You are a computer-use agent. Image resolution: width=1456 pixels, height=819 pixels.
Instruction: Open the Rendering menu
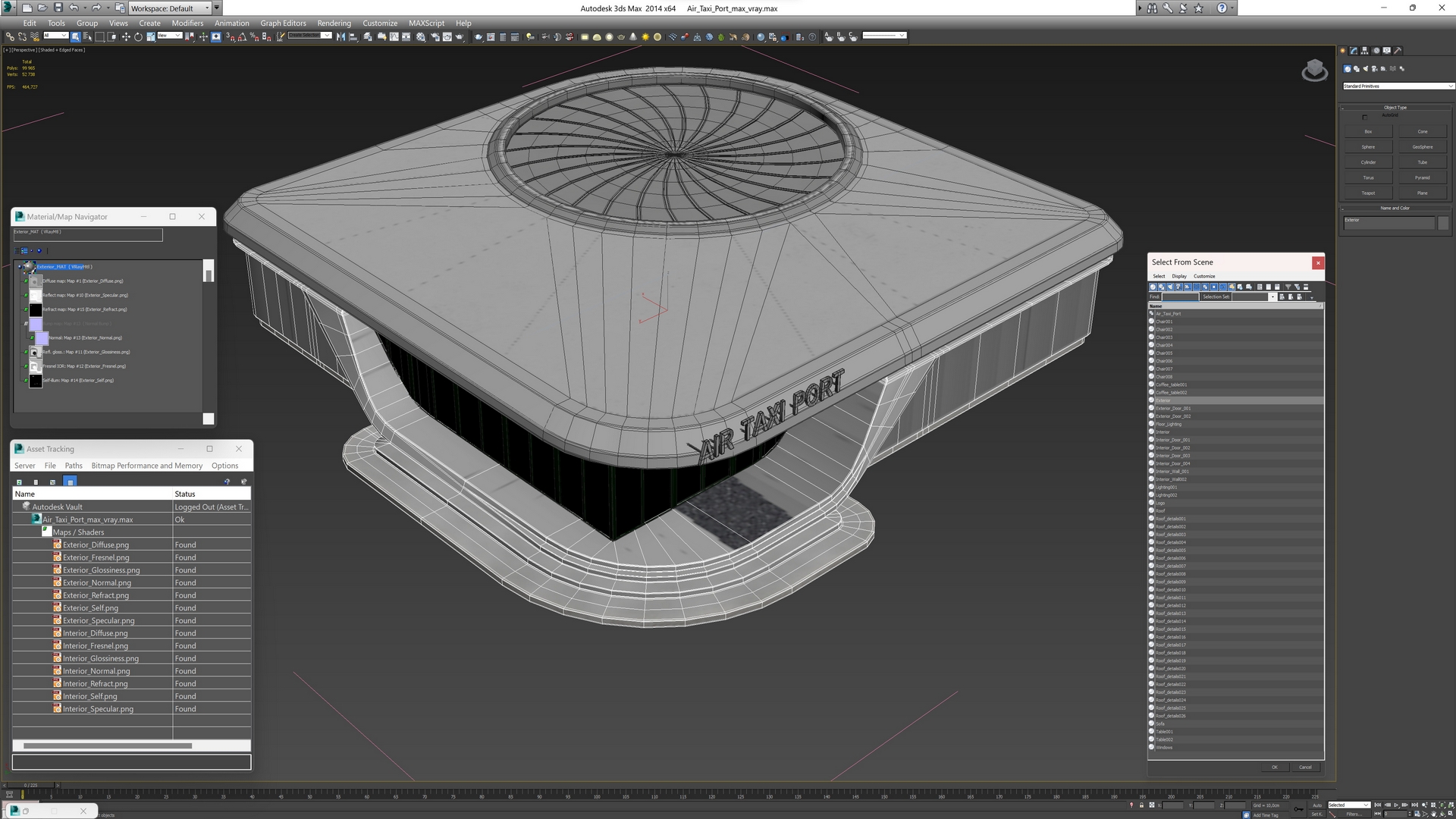point(334,23)
